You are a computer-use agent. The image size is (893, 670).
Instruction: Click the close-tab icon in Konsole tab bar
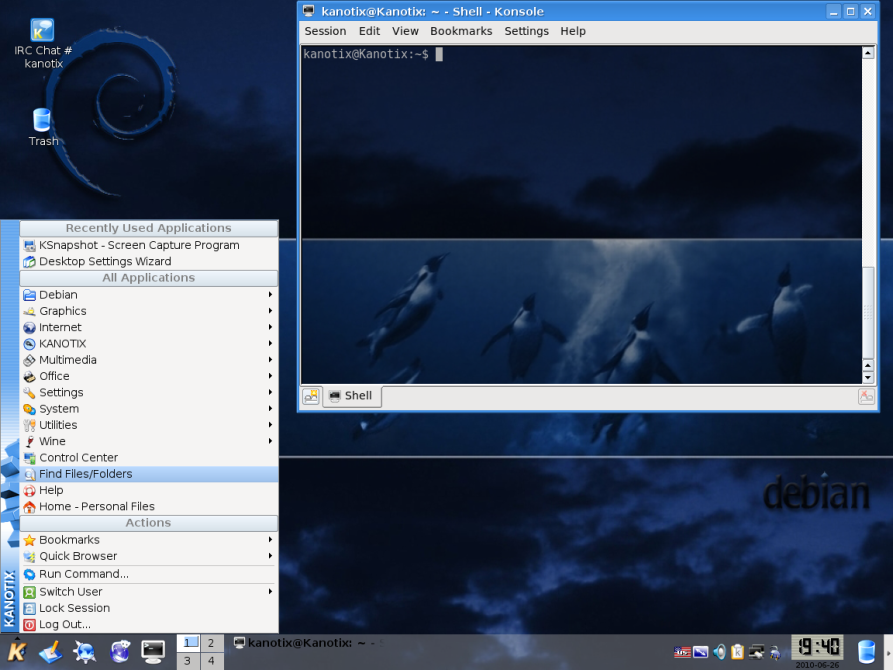pyautogui.click(x=866, y=396)
